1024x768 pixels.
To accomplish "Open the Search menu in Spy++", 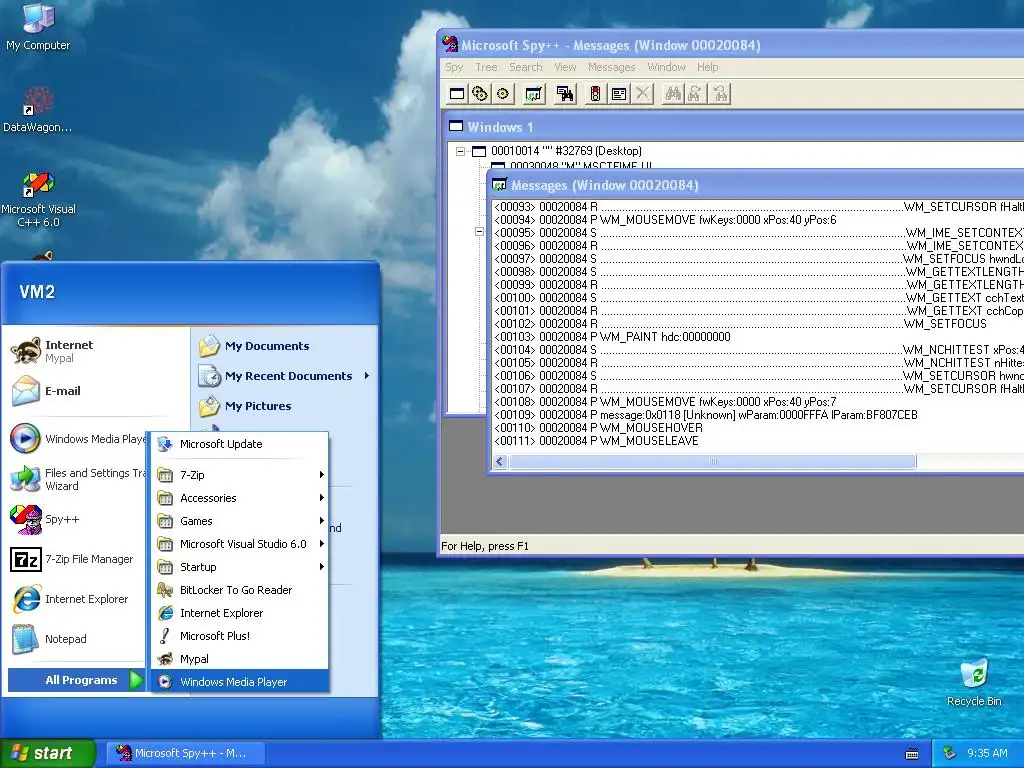I will click(526, 67).
